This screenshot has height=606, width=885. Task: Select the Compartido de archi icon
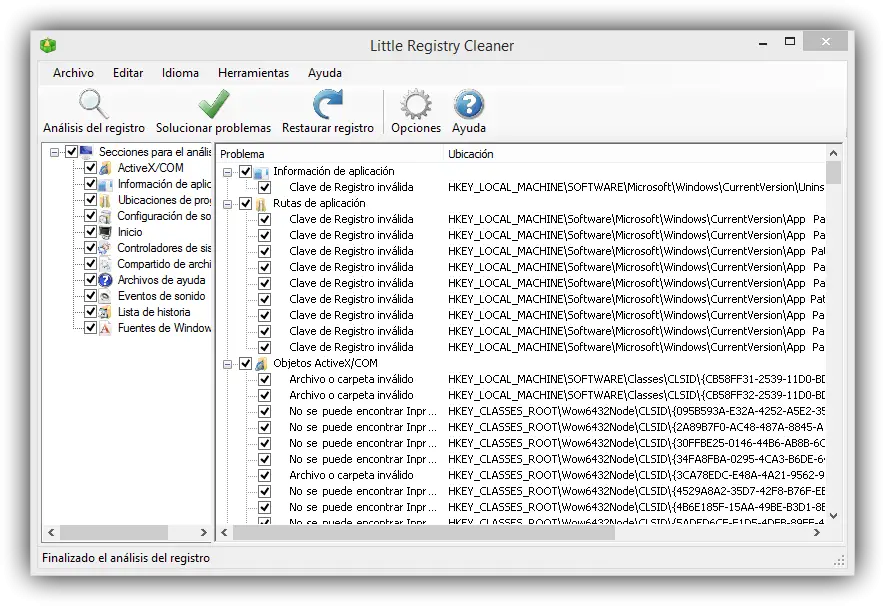[106, 264]
